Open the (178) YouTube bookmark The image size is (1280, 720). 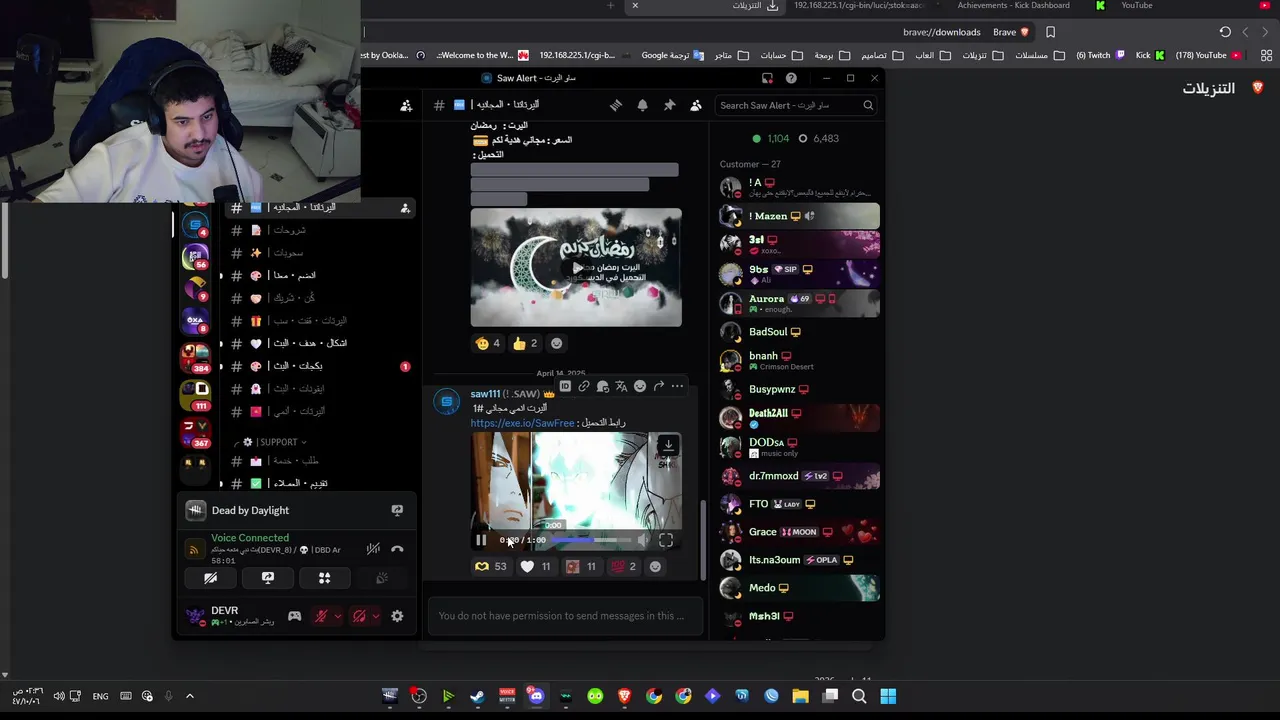point(1208,56)
